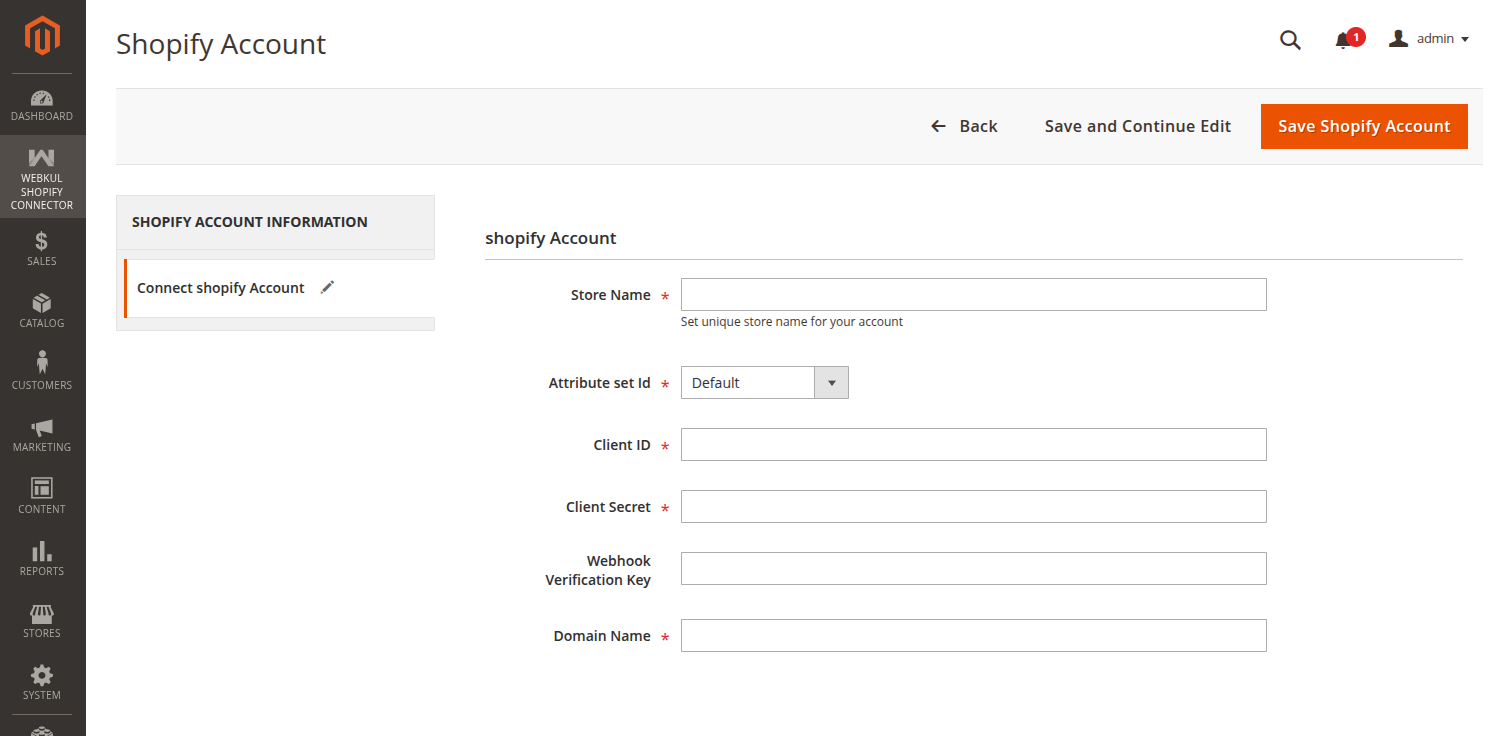Viewport: 1511px width, 736px height.
Task: Click the 'shopify Account' section heading
Action: (x=551, y=238)
